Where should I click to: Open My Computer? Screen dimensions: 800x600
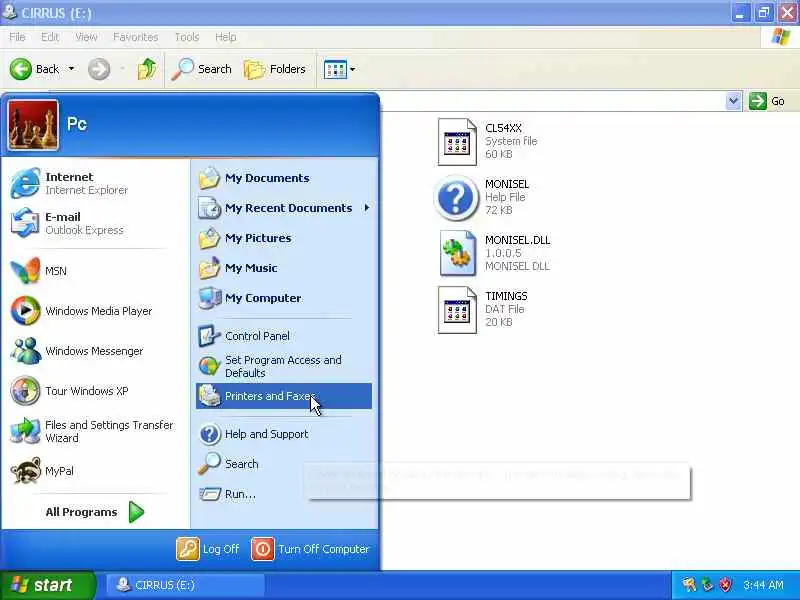pos(284,298)
